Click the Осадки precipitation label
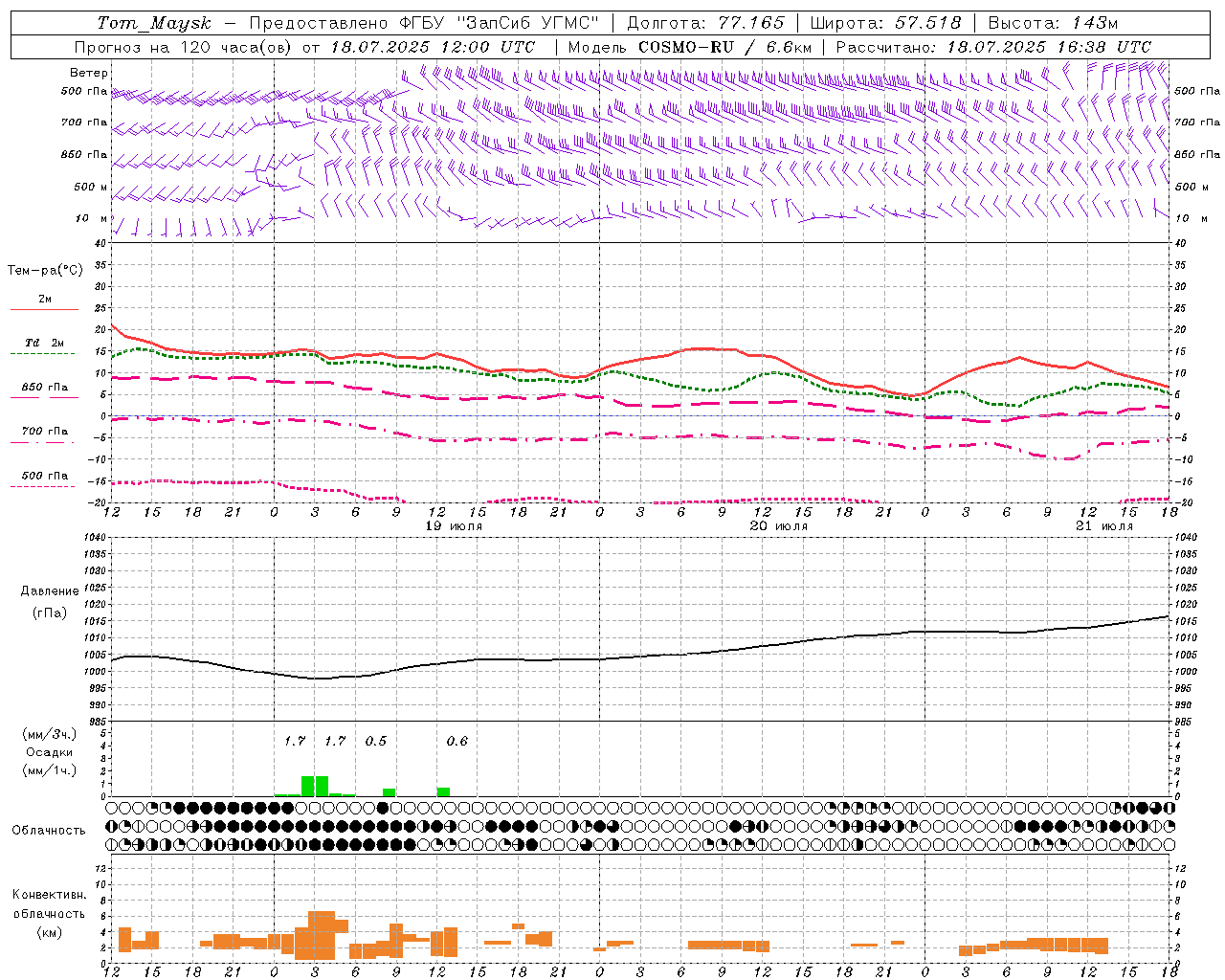This screenshot has width=1225, height=980. click(x=50, y=752)
